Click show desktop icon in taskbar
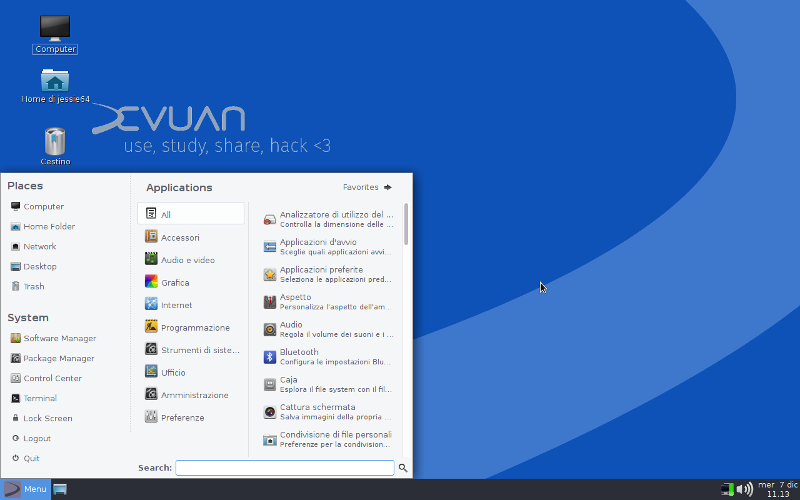This screenshot has height=500, width=800. pos(60,490)
